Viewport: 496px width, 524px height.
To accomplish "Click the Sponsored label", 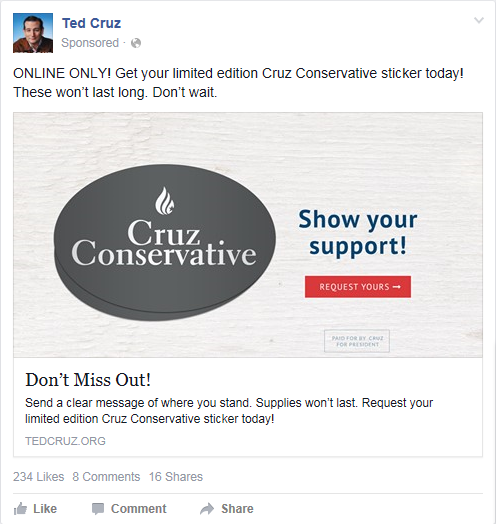I will pyautogui.click(x=90, y=43).
